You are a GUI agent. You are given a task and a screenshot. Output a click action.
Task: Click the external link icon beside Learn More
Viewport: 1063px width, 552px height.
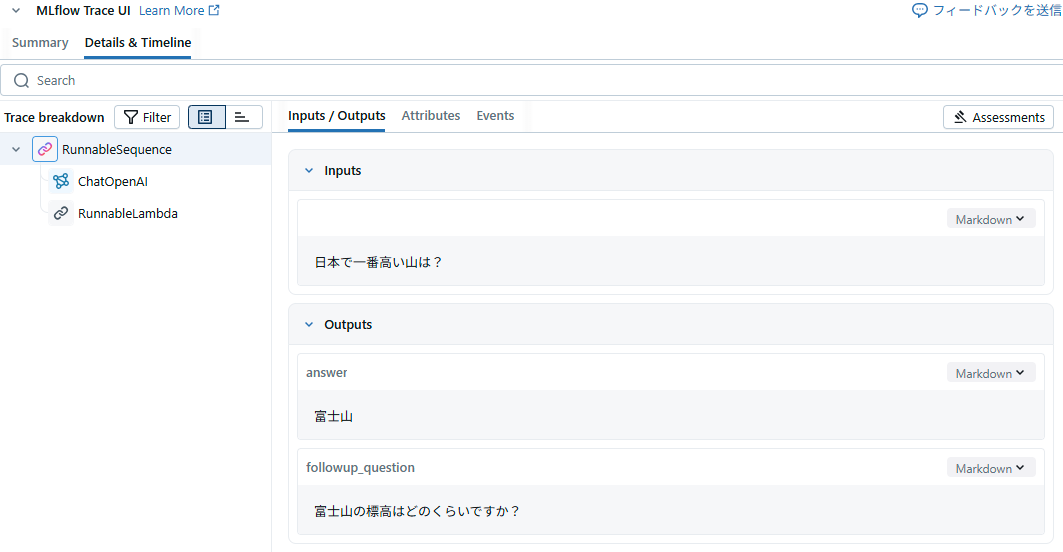pos(214,10)
